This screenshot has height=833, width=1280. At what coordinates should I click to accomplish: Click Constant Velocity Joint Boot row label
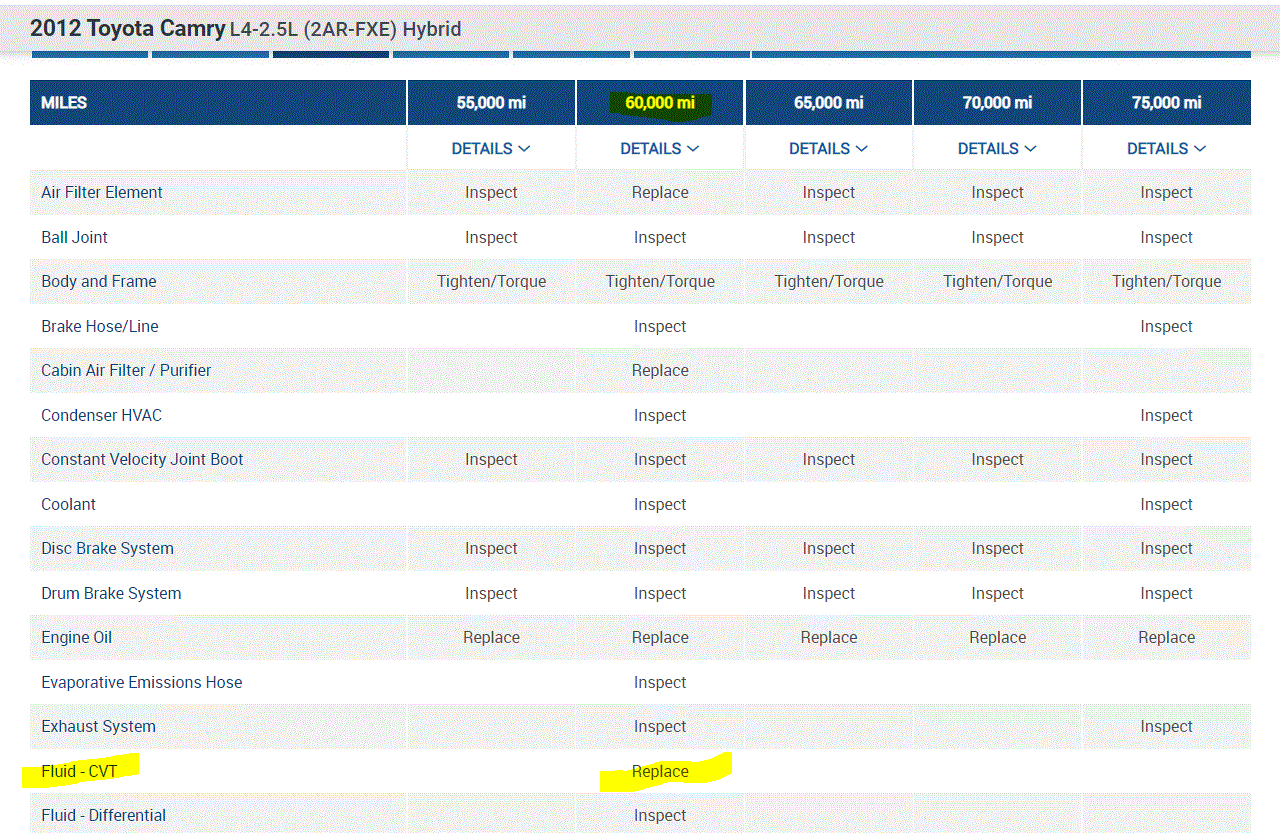click(142, 459)
